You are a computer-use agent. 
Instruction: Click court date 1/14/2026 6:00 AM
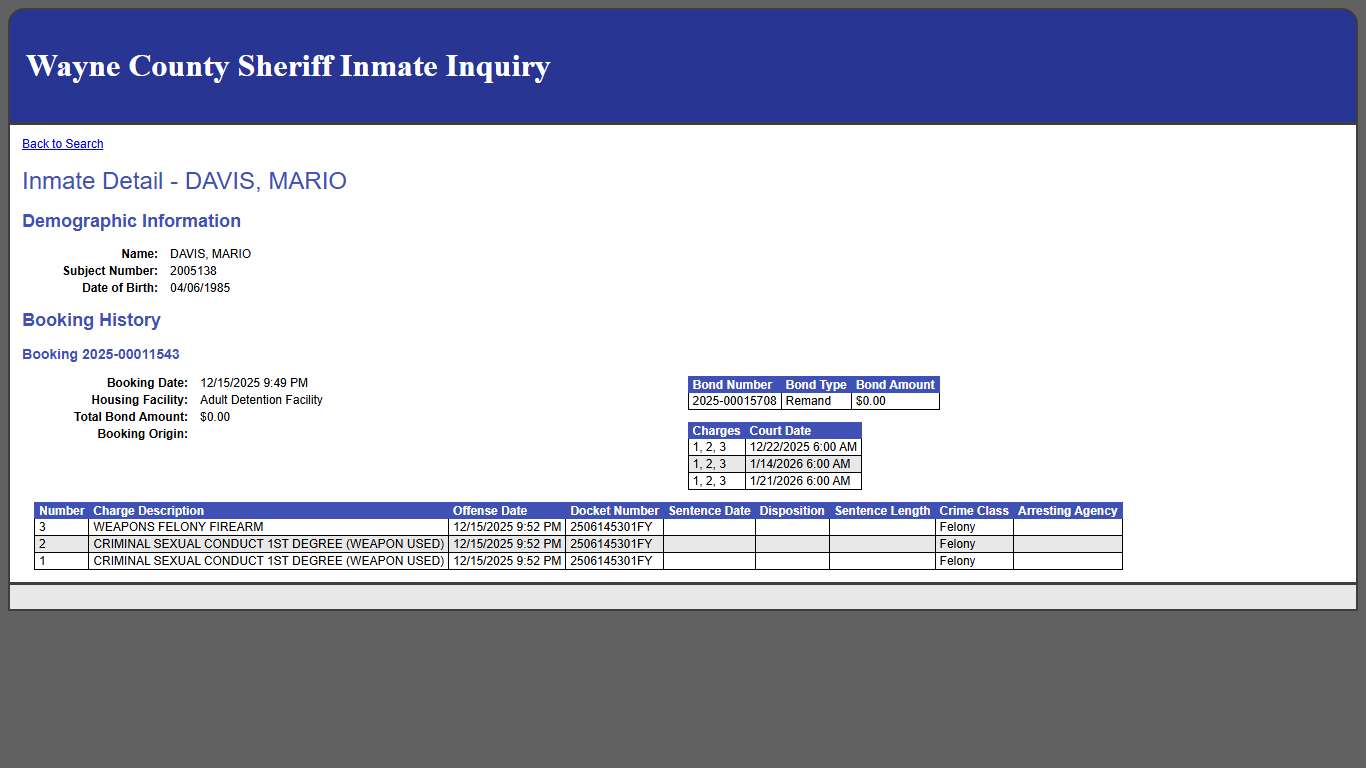[x=800, y=464]
